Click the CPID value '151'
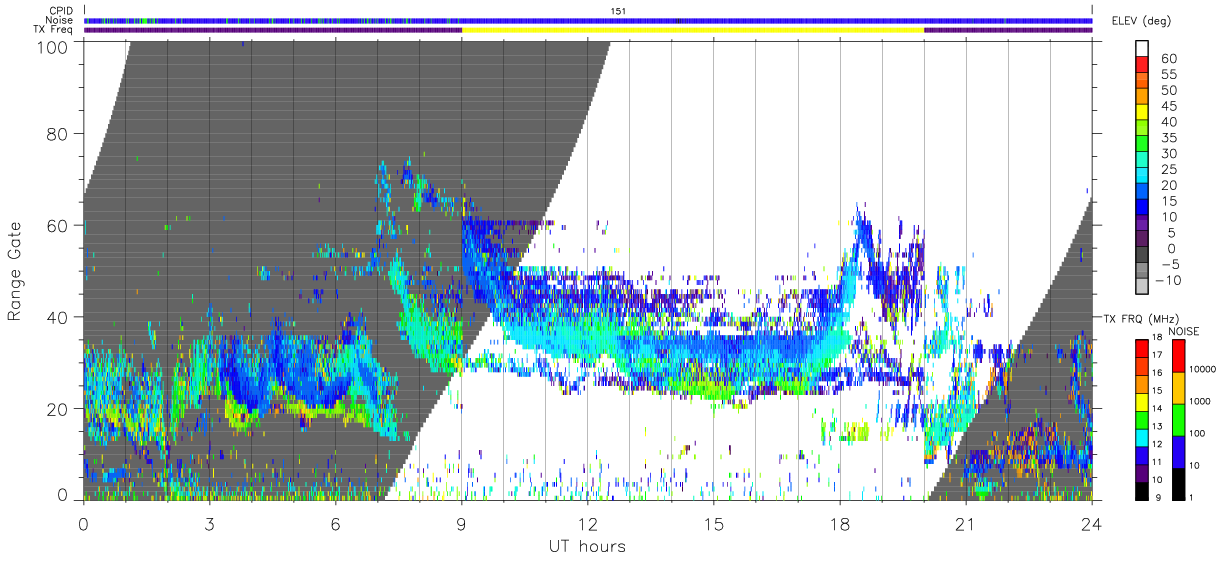1228x567 pixels. click(618, 10)
